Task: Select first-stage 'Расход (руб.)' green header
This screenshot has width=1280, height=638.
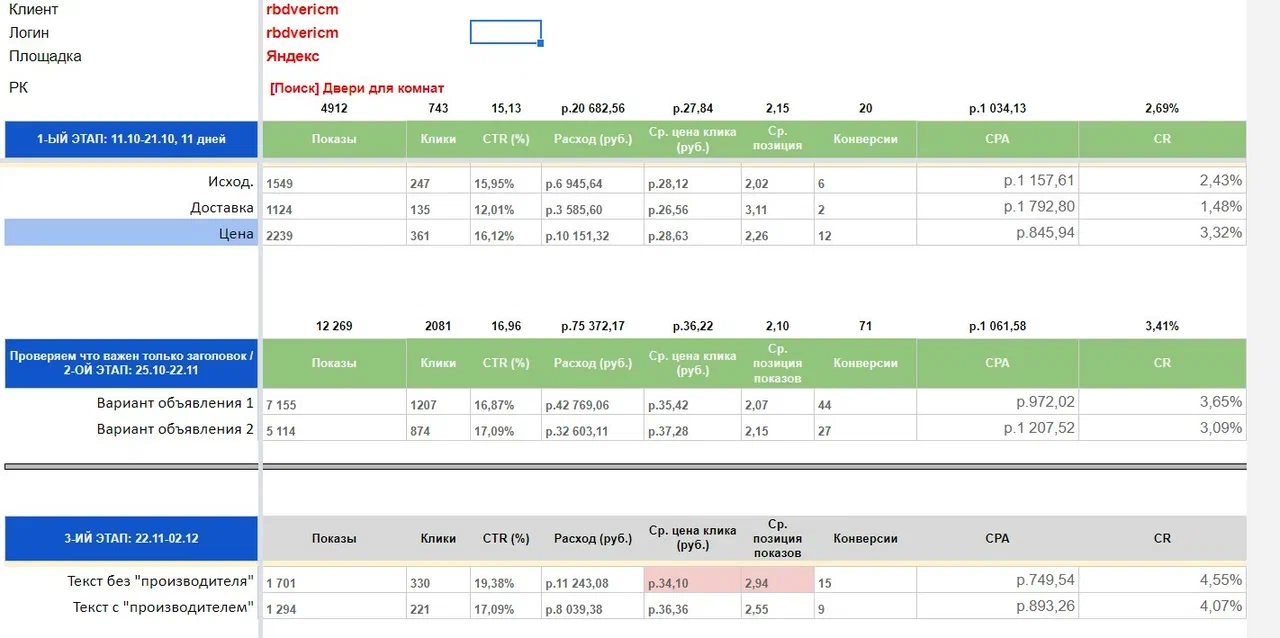Action: tap(593, 139)
